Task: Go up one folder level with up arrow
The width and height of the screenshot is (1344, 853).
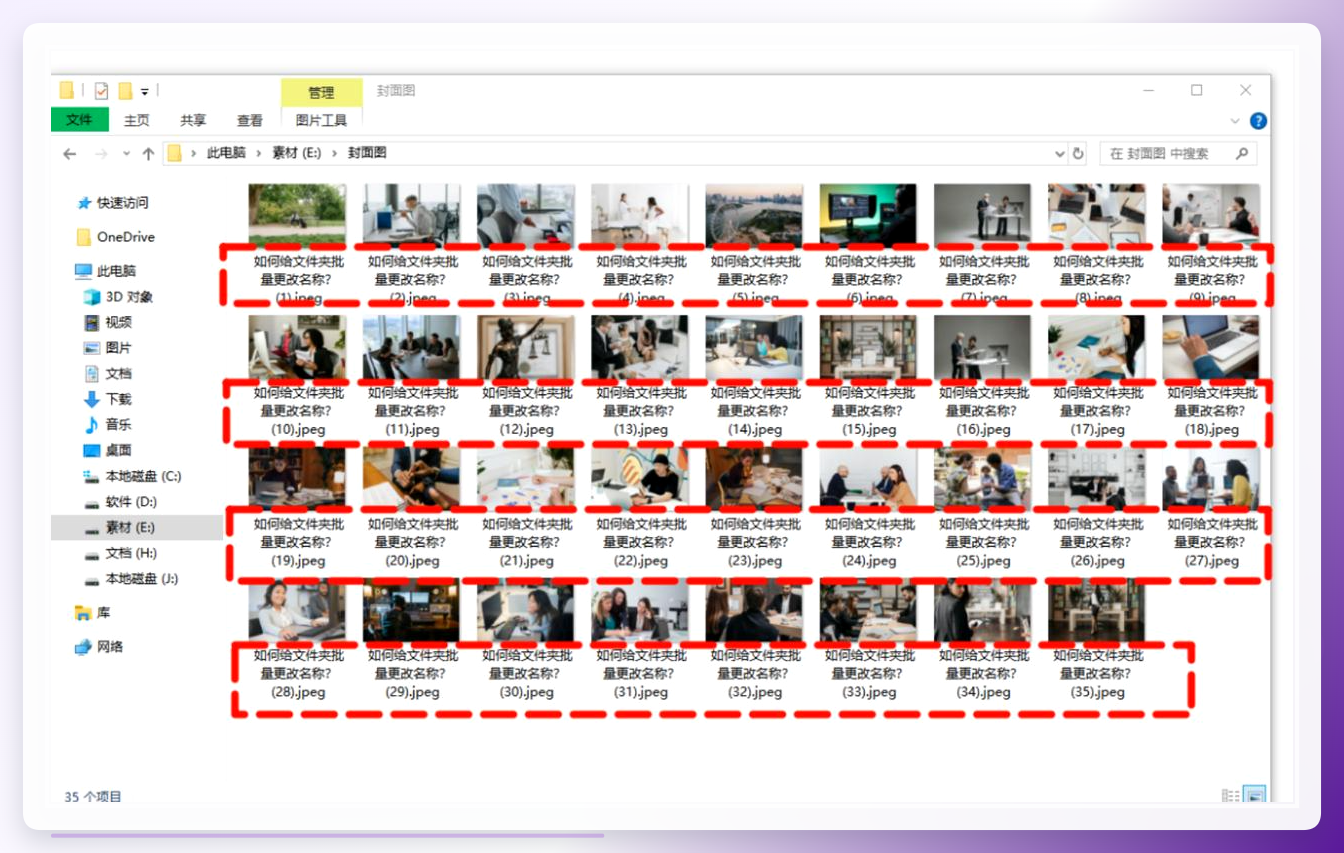Action: tap(148, 154)
